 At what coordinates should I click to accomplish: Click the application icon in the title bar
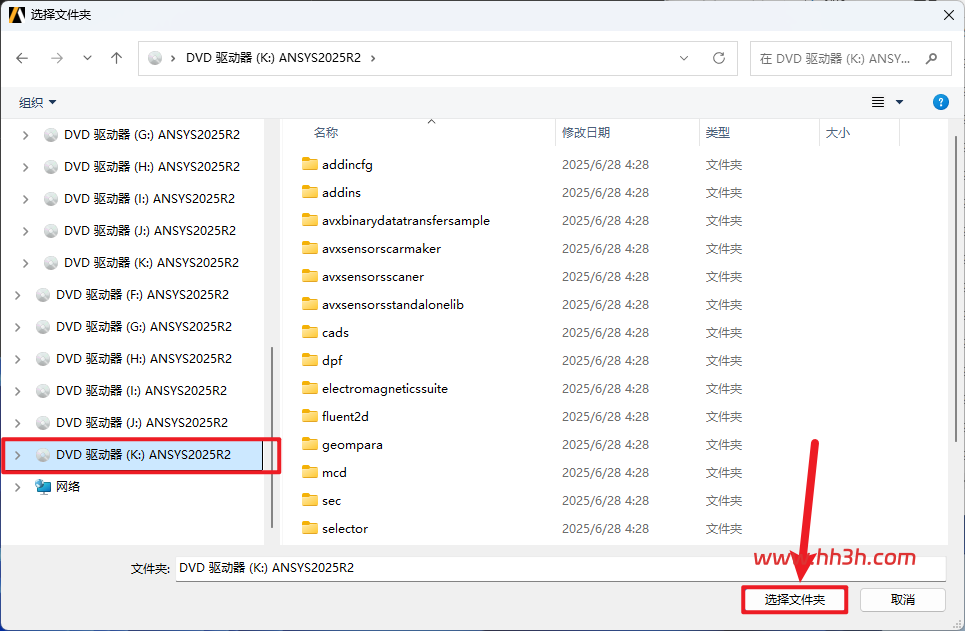point(17,14)
